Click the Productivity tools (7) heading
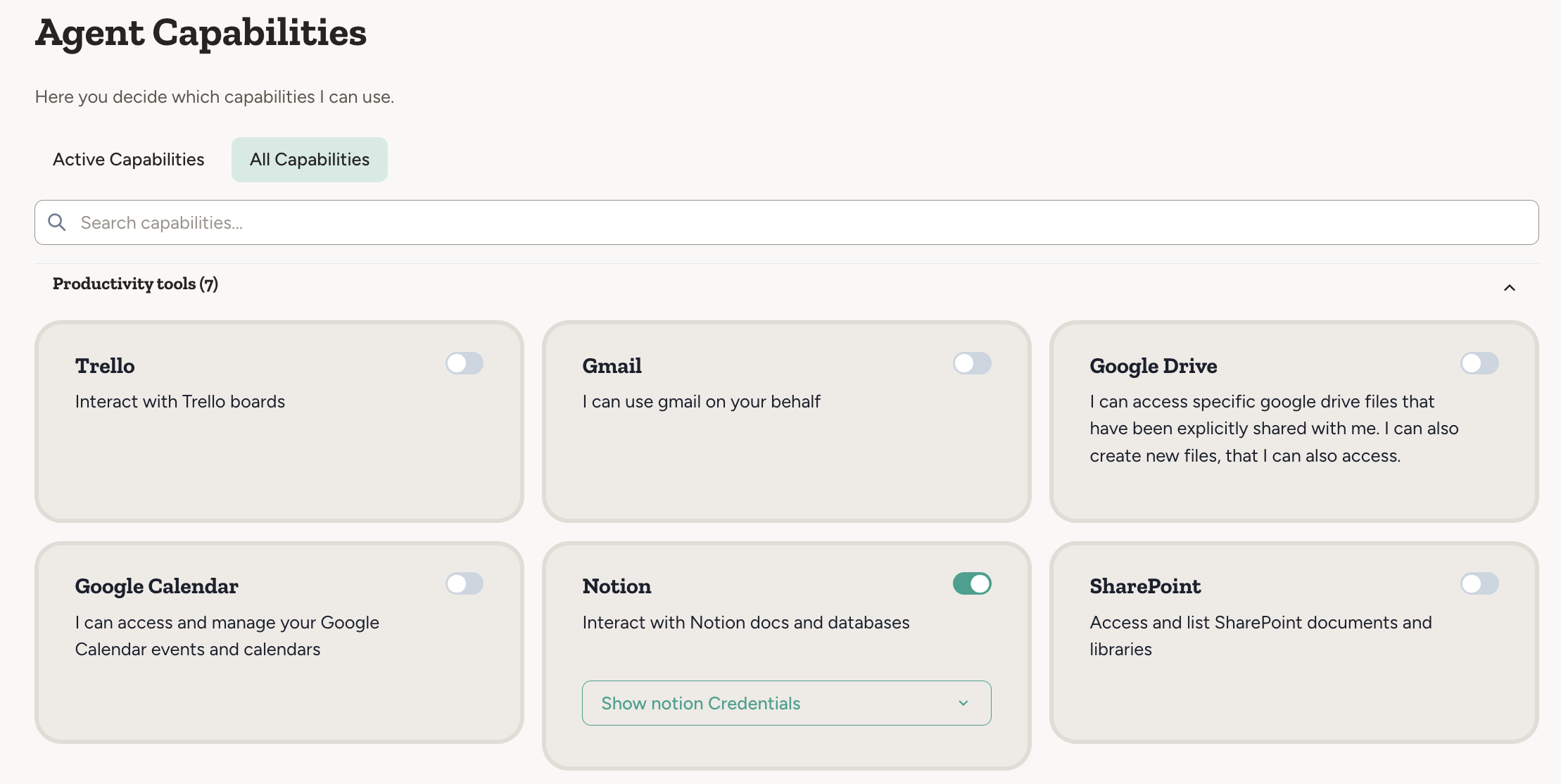1561x784 pixels. [135, 284]
